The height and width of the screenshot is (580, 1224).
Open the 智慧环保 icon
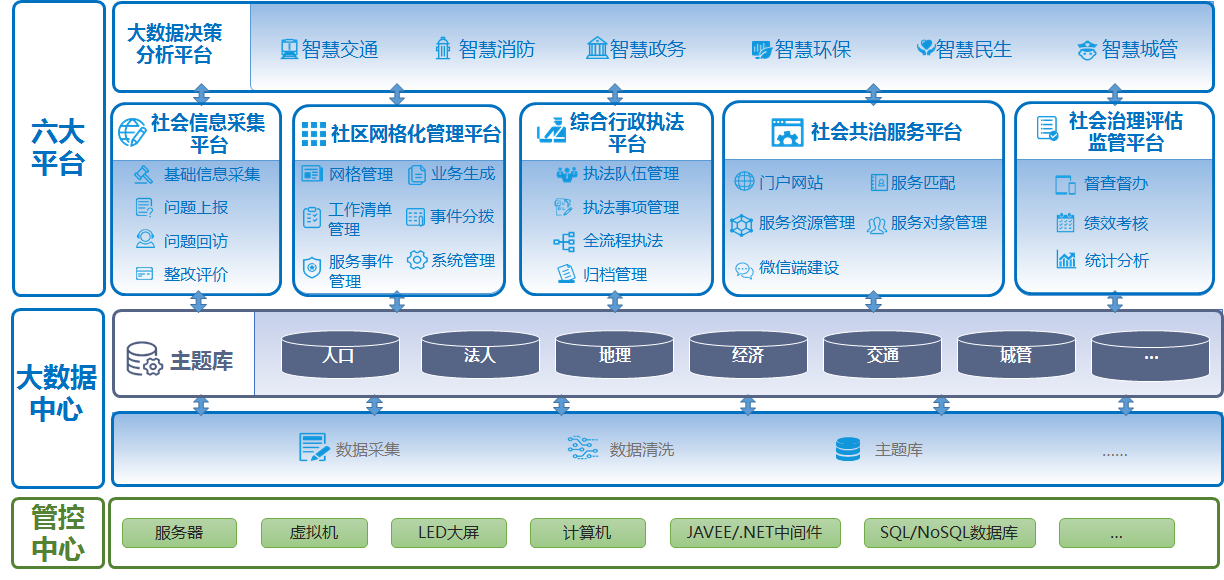click(x=761, y=49)
